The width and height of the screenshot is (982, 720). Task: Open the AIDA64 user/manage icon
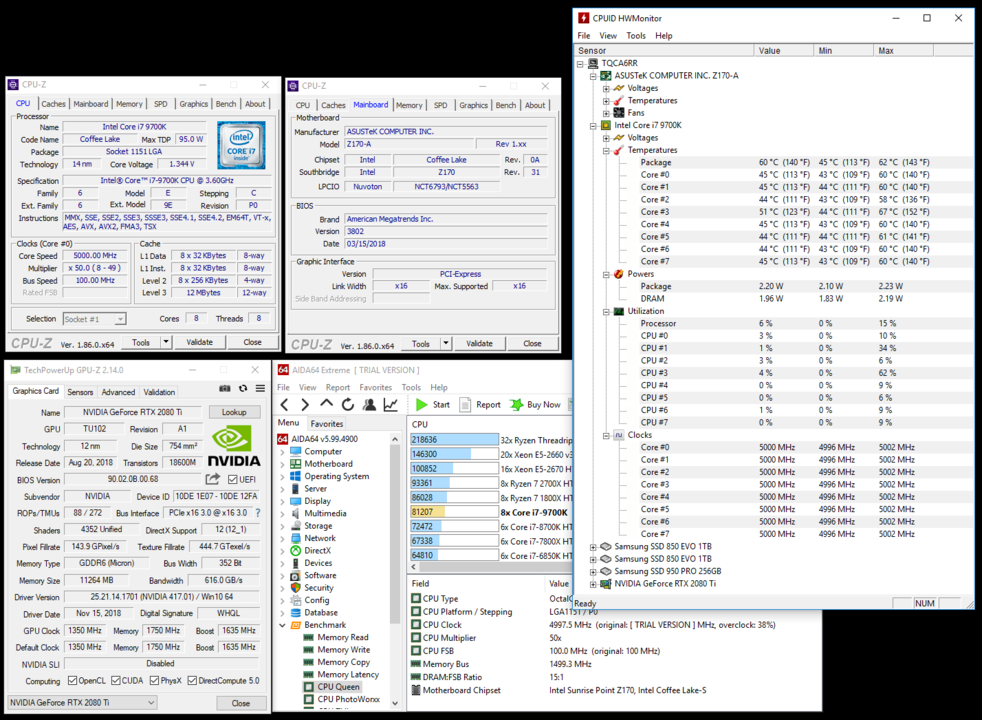370,404
